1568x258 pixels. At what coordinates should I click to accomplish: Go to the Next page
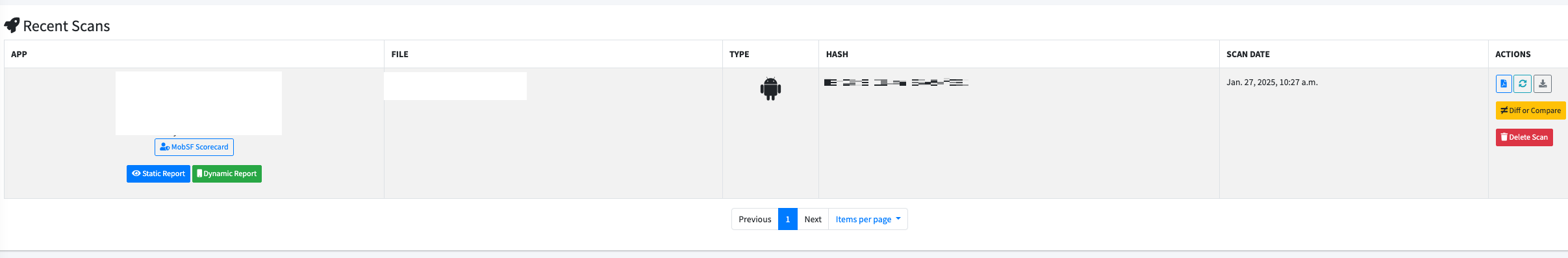tap(813, 219)
